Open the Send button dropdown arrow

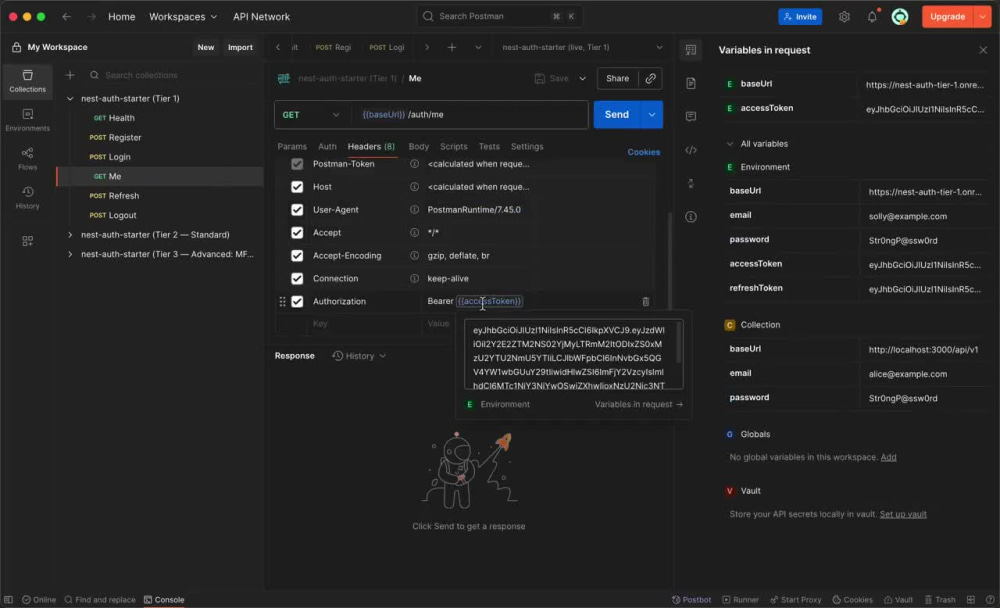[x=652, y=115]
